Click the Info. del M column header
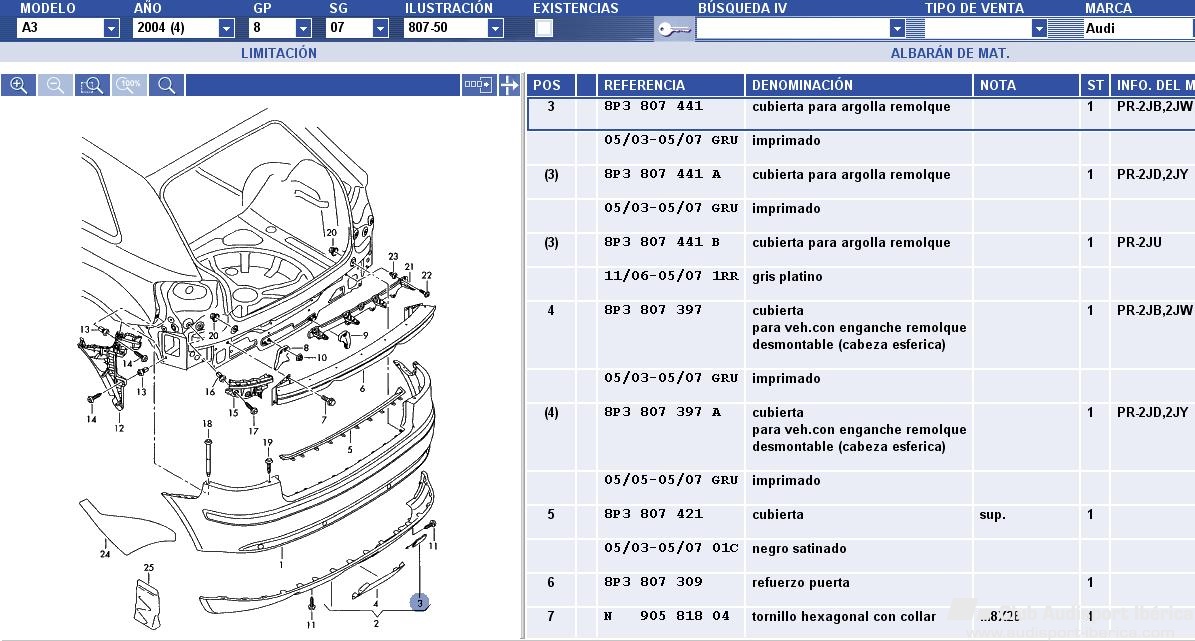1195x641 pixels. [x=1155, y=85]
